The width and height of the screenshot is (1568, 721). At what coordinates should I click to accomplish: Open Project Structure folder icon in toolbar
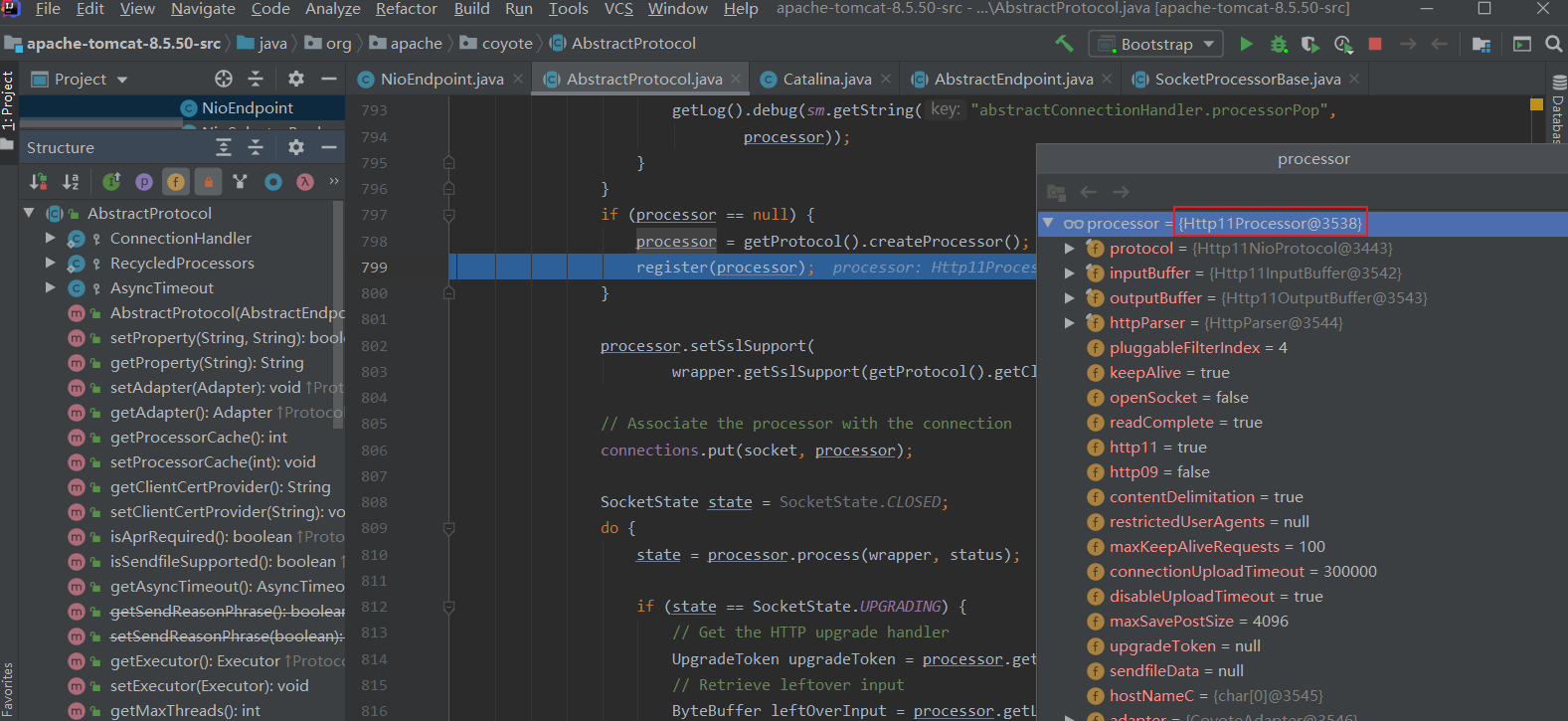pos(1481,44)
